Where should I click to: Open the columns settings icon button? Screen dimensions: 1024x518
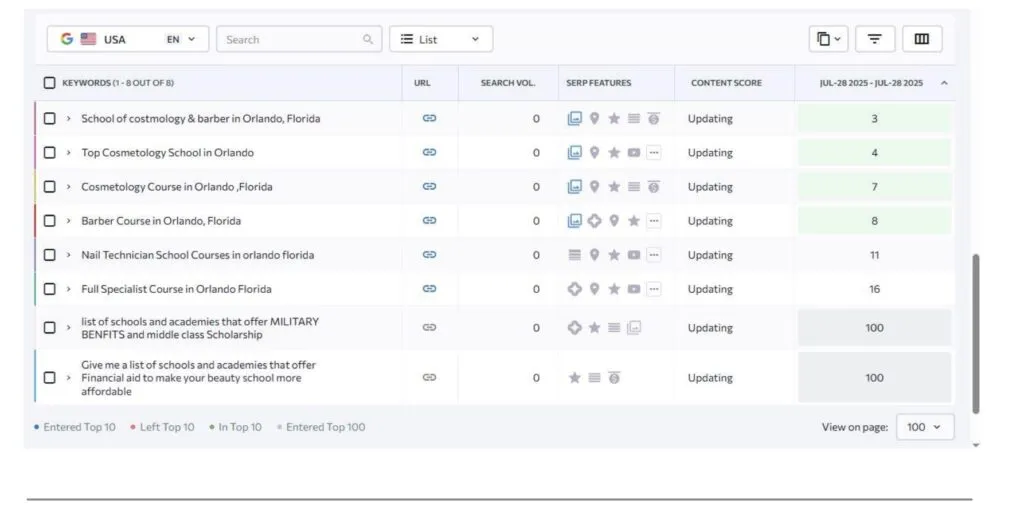(921, 39)
